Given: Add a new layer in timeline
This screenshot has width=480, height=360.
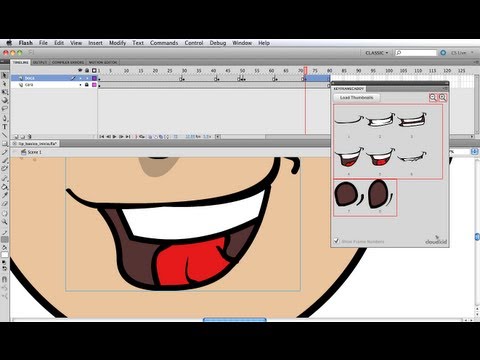Looking at the screenshot, I should pos(16,136).
